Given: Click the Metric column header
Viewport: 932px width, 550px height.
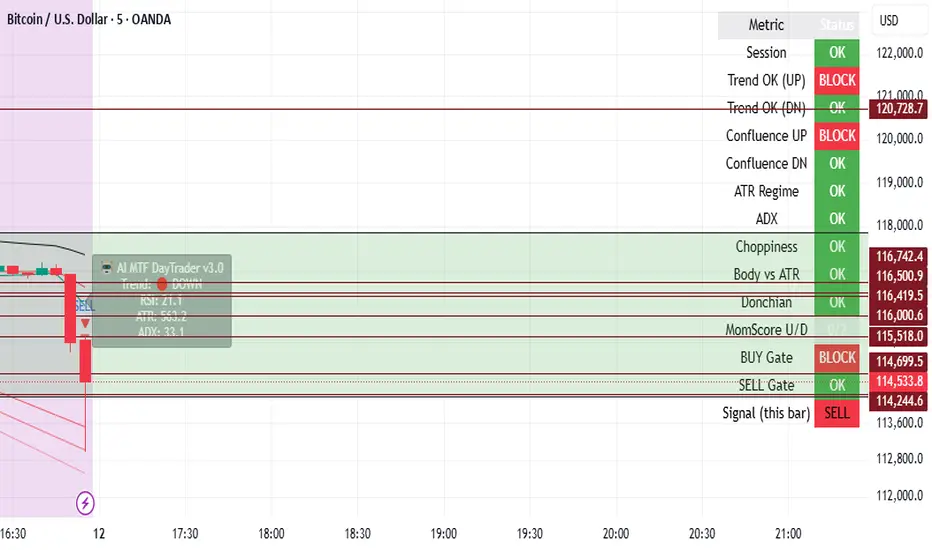Looking at the screenshot, I should point(766,25).
